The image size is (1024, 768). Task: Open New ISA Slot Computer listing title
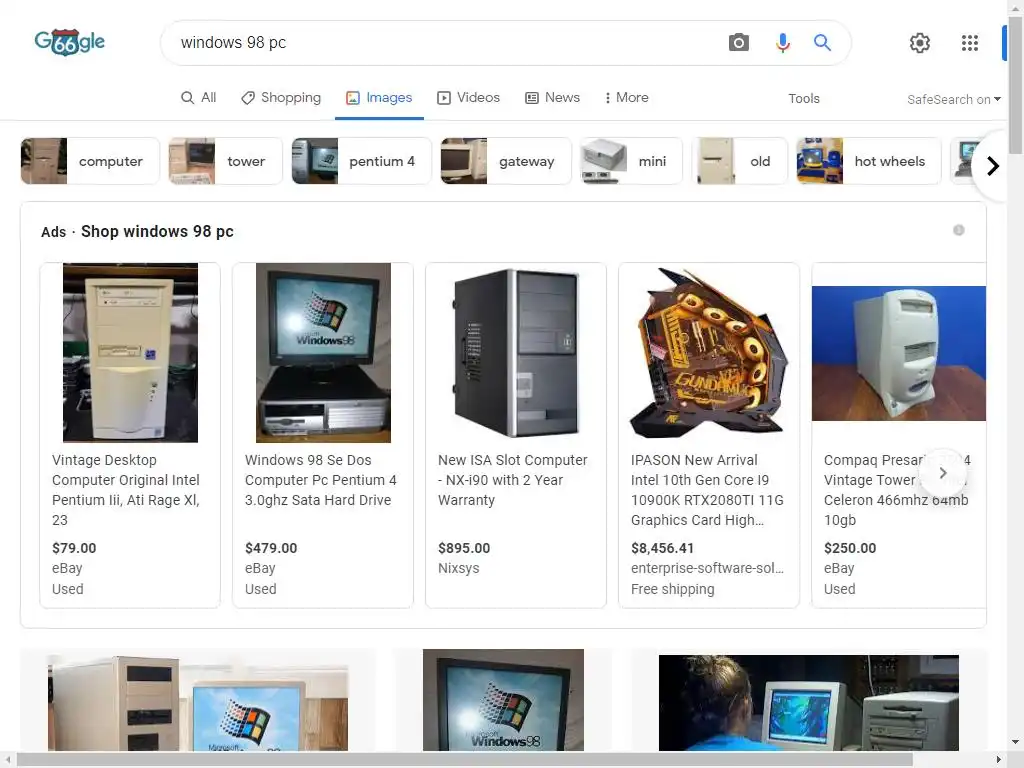[513, 480]
